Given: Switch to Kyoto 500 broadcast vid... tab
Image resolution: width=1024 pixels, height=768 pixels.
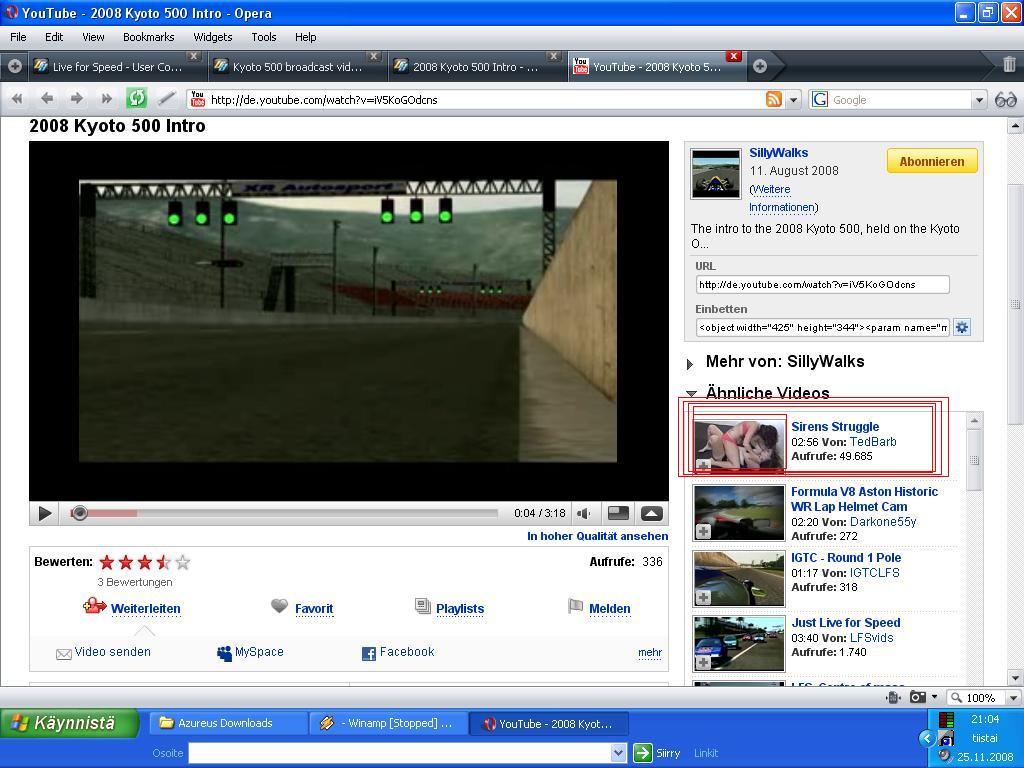Looking at the screenshot, I should click(296, 67).
